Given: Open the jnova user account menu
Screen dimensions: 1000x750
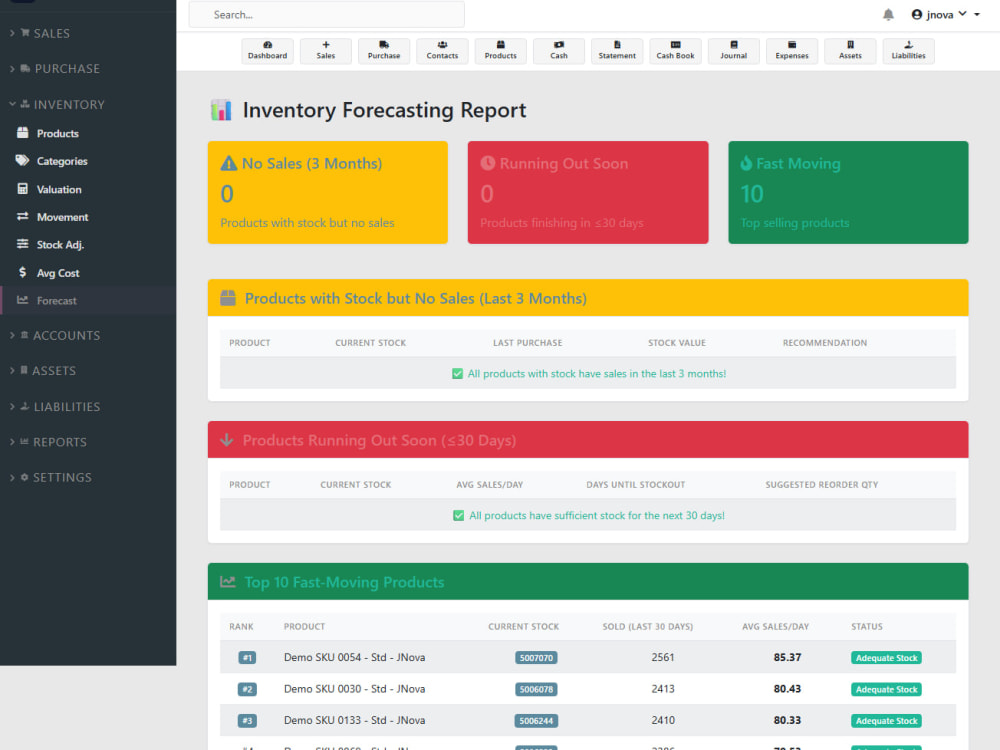Looking at the screenshot, I should pyautogui.click(x=945, y=14).
